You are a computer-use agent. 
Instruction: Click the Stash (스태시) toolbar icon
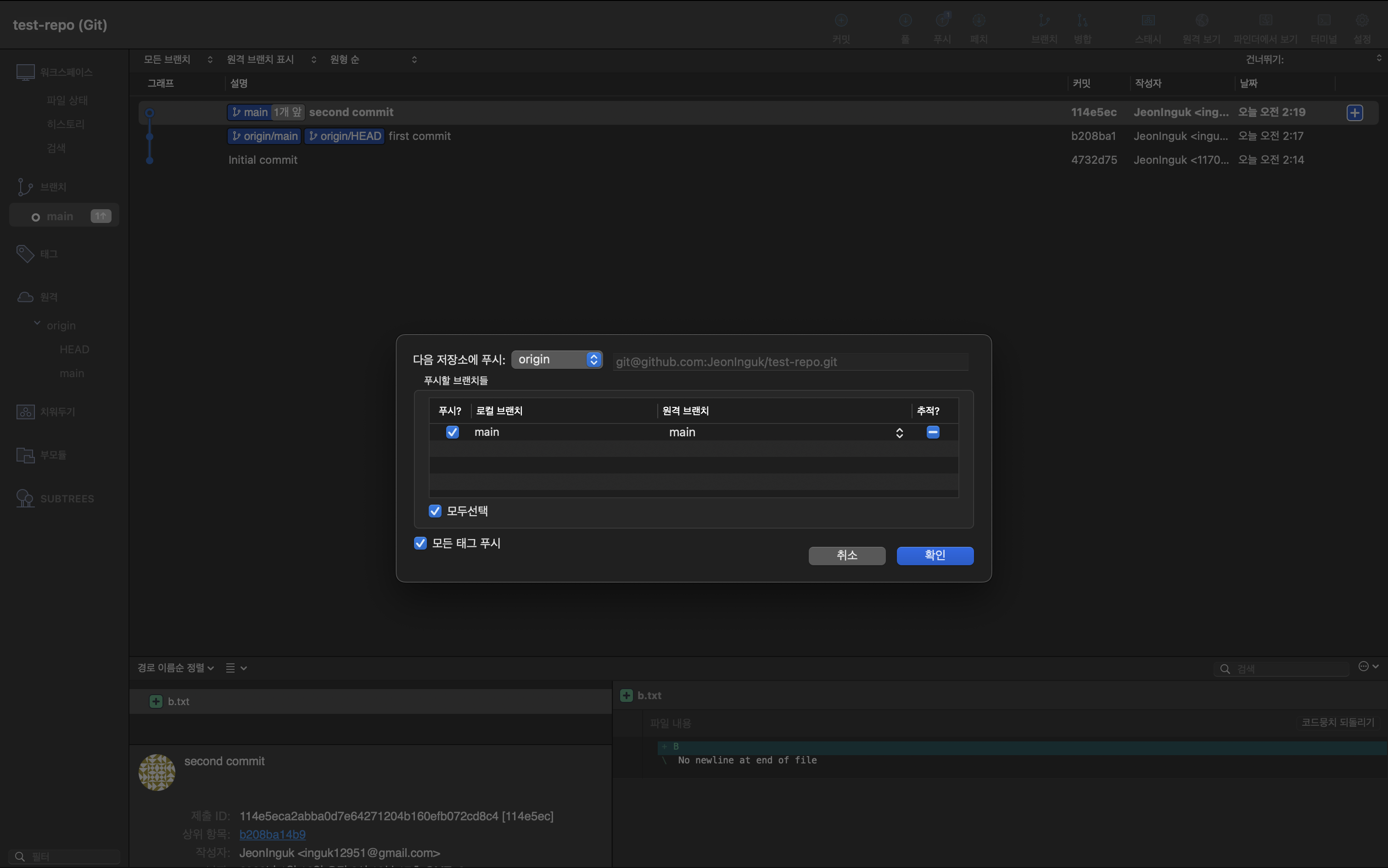[1147, 21]
